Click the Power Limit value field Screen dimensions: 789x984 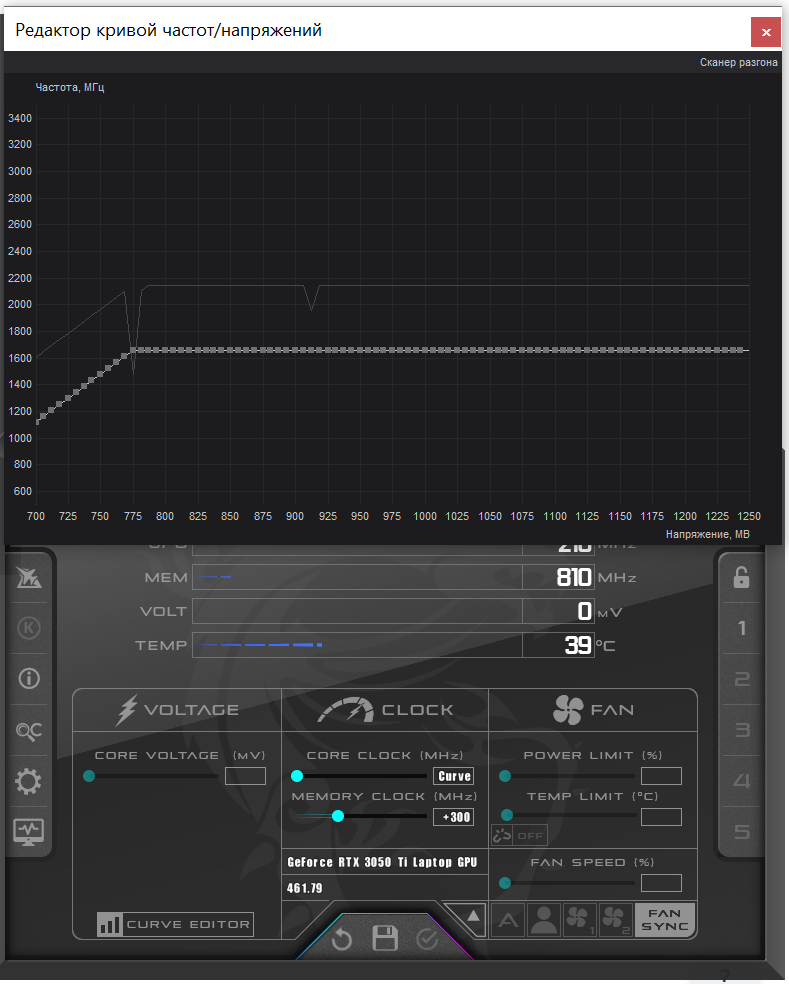click(662, 776)
